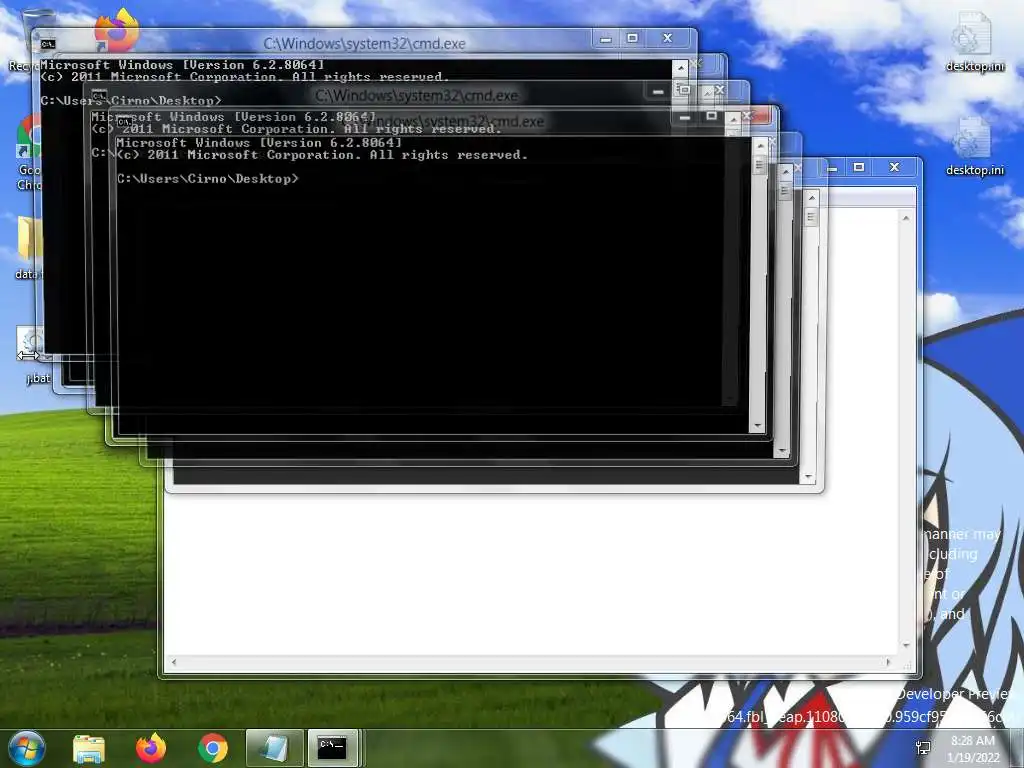Open system menu icon of second cmd window
Screen dimensions: 1024x768
pos(99,95)
